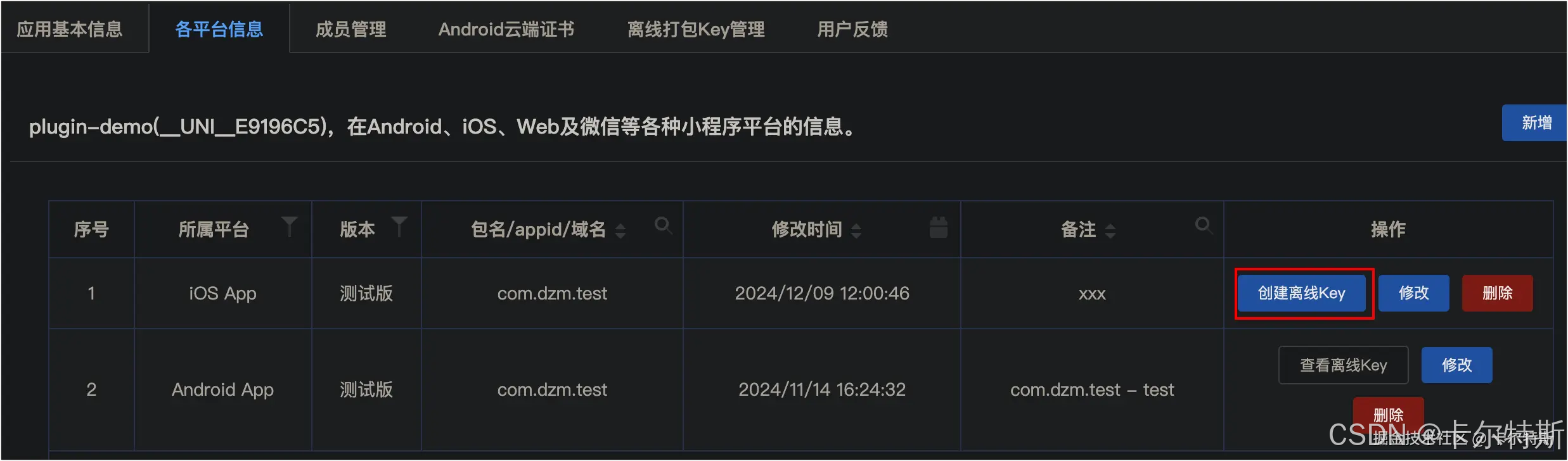Click 修改 for Android App row
The width and height of the screenshot is (1568, 461).
(1457, 365)
